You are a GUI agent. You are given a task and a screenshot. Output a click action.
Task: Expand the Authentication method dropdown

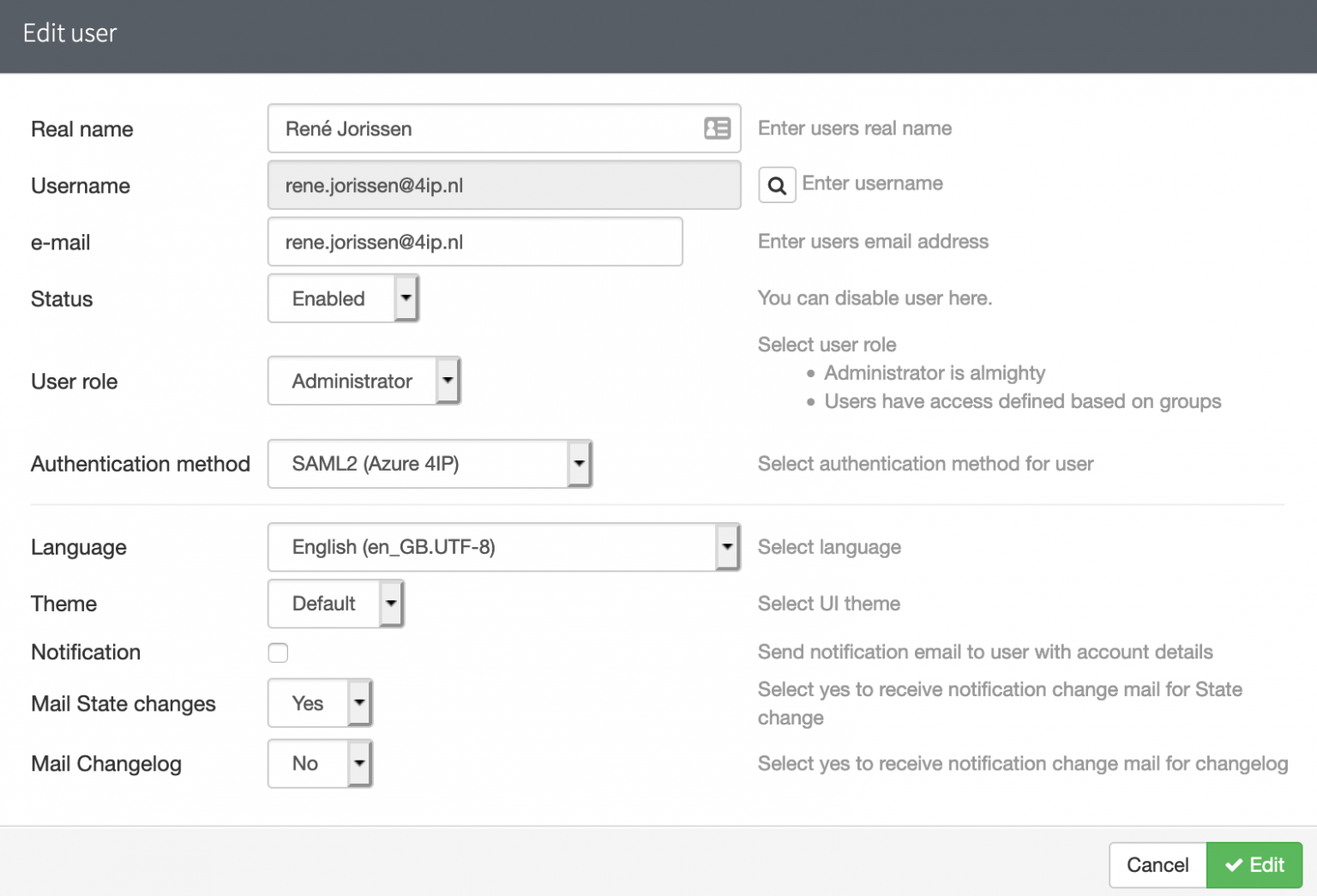[430, 464]
